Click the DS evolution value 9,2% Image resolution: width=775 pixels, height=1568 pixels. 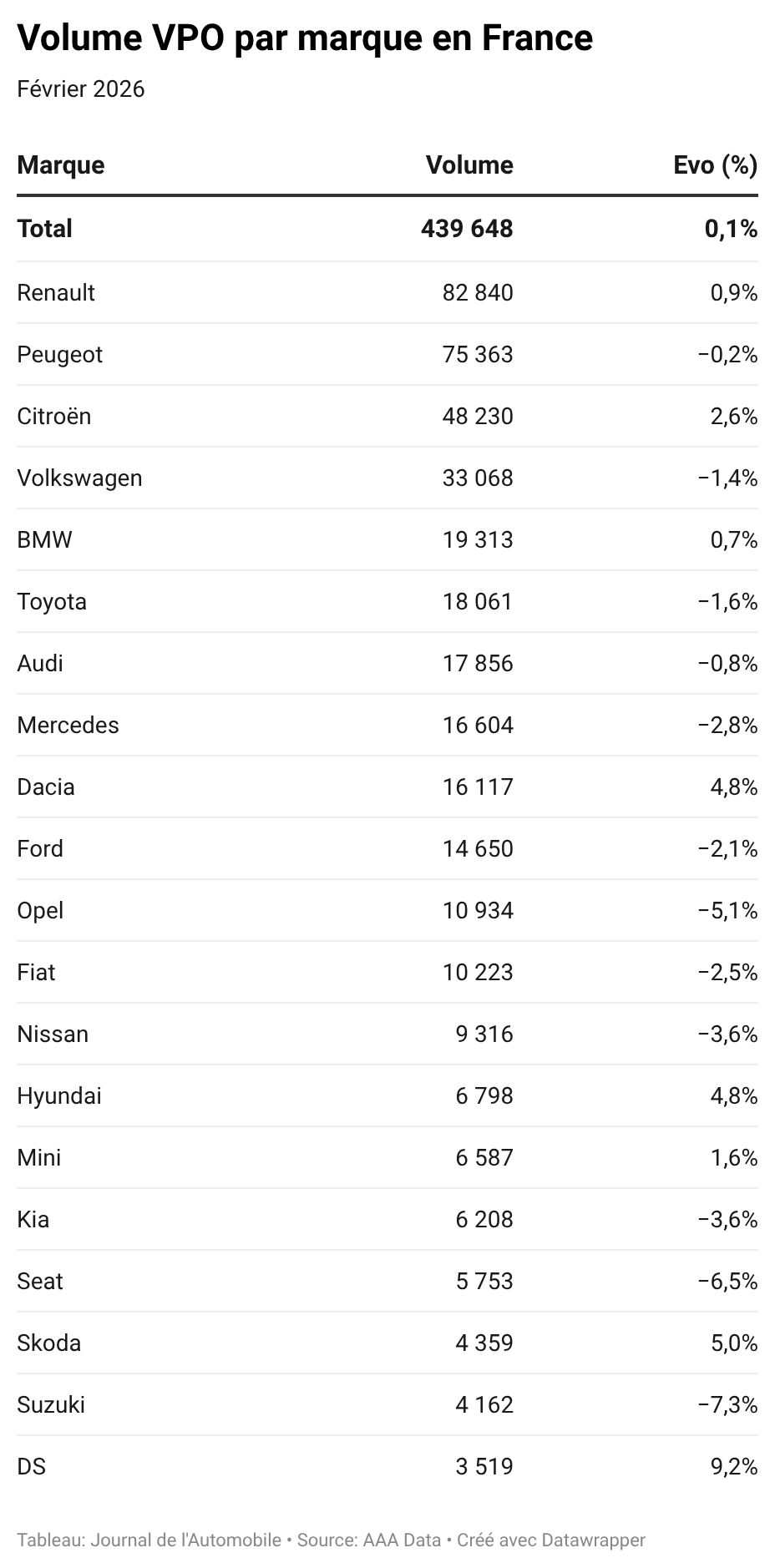[x=734, y=1467]
